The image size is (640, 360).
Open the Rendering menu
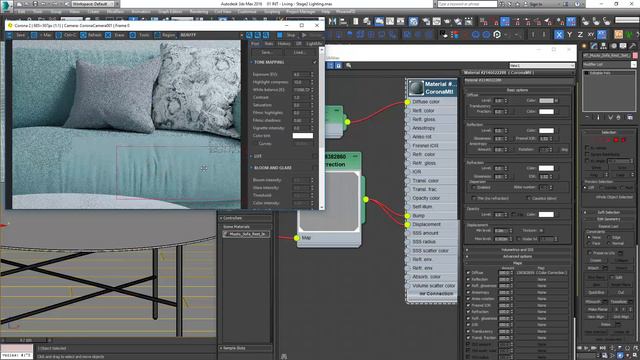198,12
